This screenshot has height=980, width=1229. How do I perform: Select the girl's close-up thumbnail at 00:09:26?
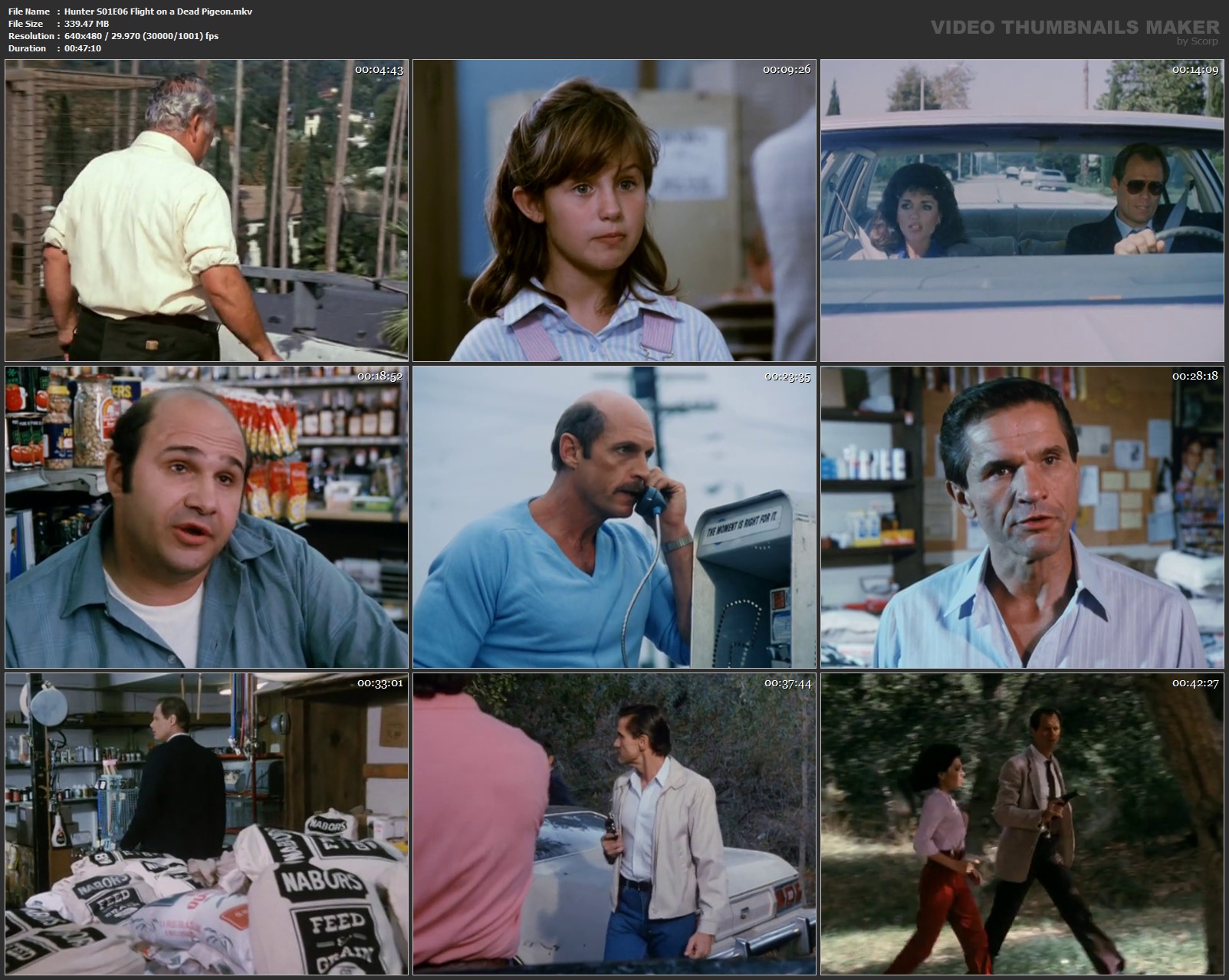click(x=614, y=211)
